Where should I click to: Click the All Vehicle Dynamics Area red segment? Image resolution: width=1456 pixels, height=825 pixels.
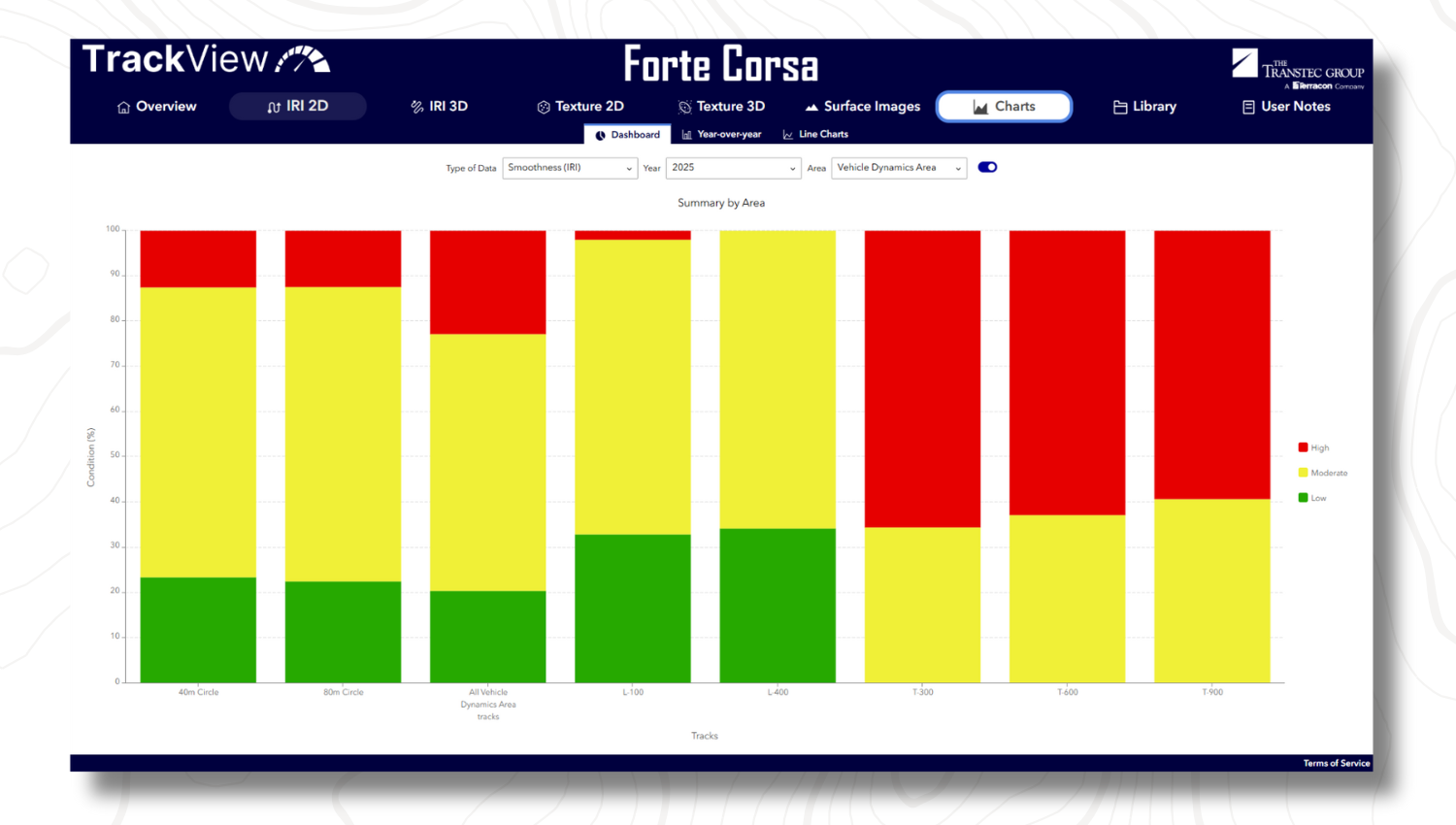point(488,282)
